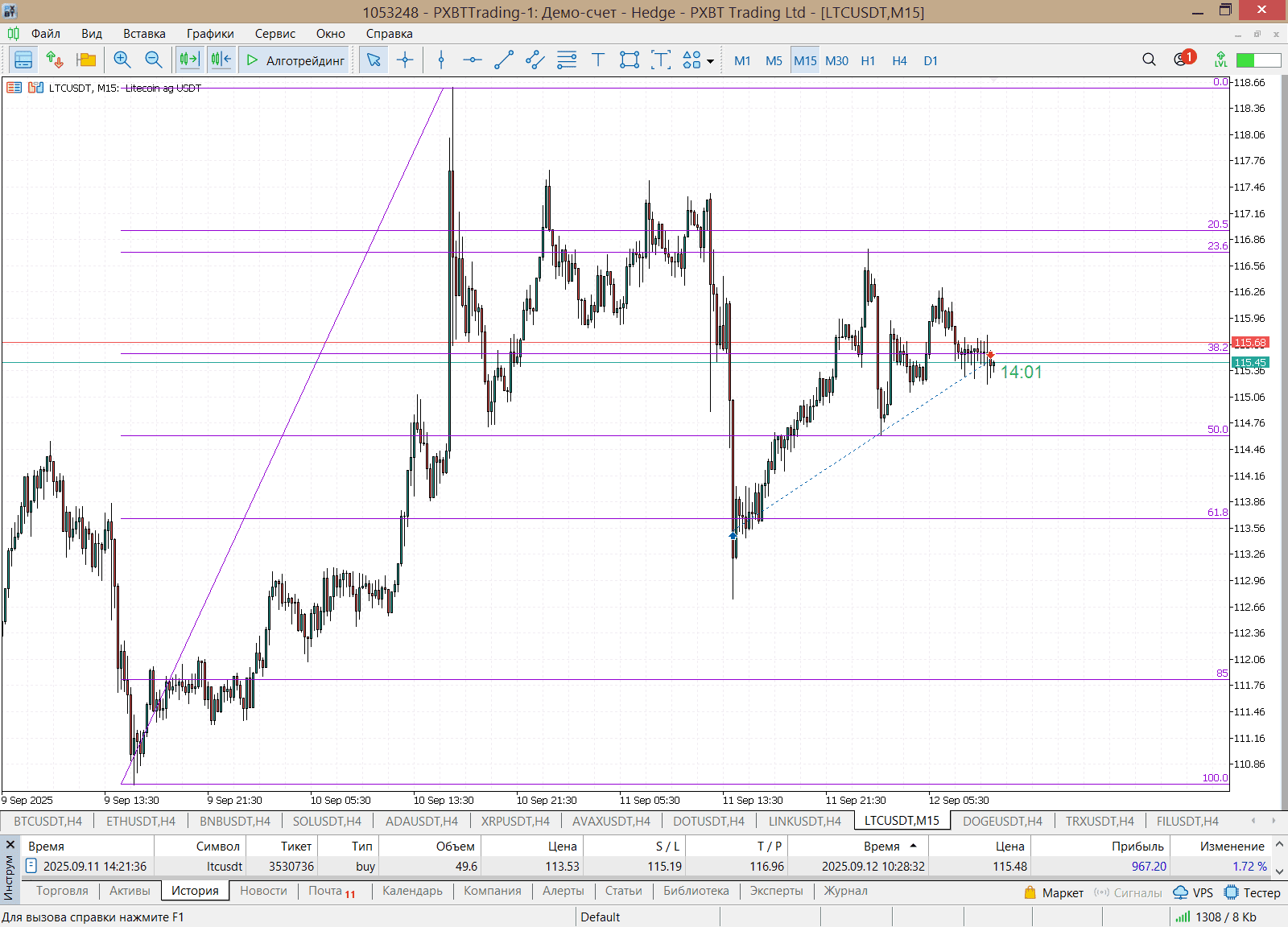Click the zoom in magnifier icon
Image resolution: width=1288 pixels, height=927 pixels.
[x=122, y=60]
